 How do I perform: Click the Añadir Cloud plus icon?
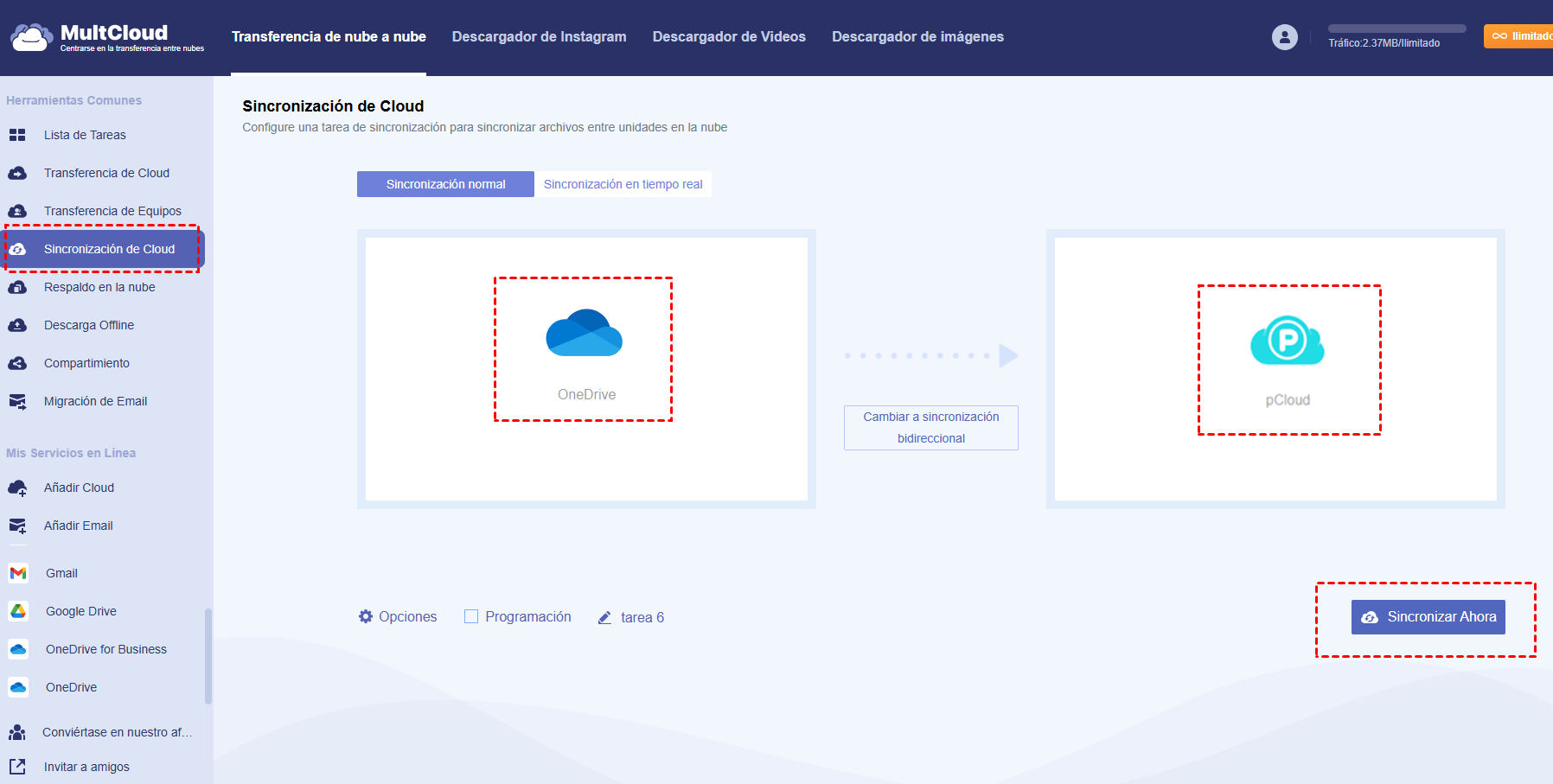pos(17,488)
